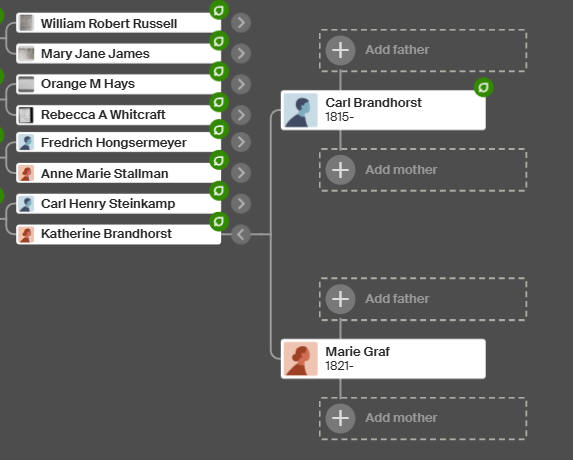Select Orange M Hays in the tree
The height and width of the screenshot is (460, 573).
118,84
